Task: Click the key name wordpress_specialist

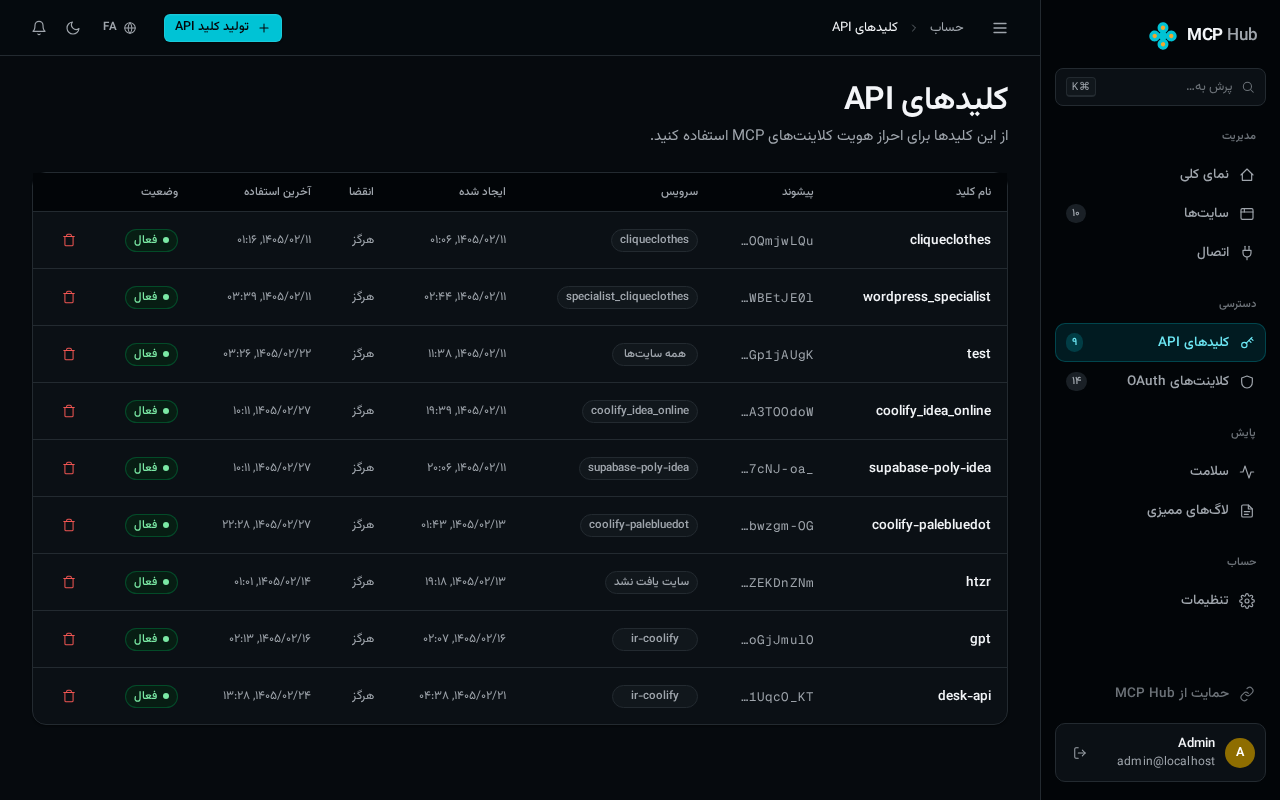Action: (927, 297)
